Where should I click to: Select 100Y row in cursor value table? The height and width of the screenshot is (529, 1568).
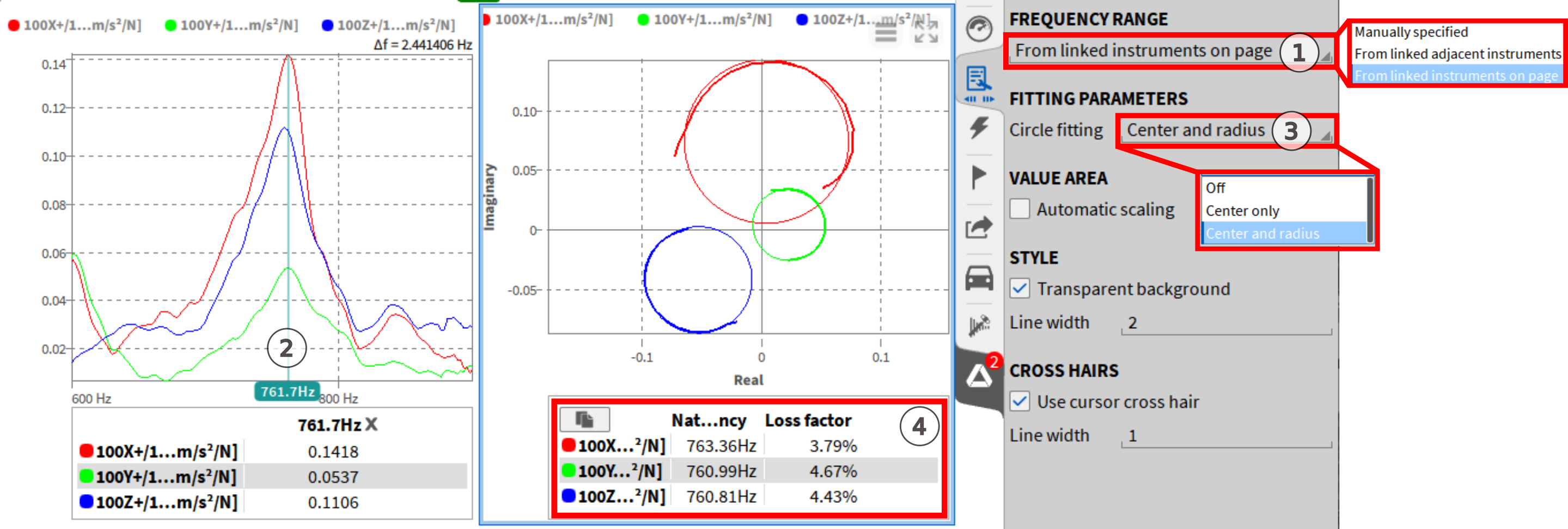[x=272, y=477]
